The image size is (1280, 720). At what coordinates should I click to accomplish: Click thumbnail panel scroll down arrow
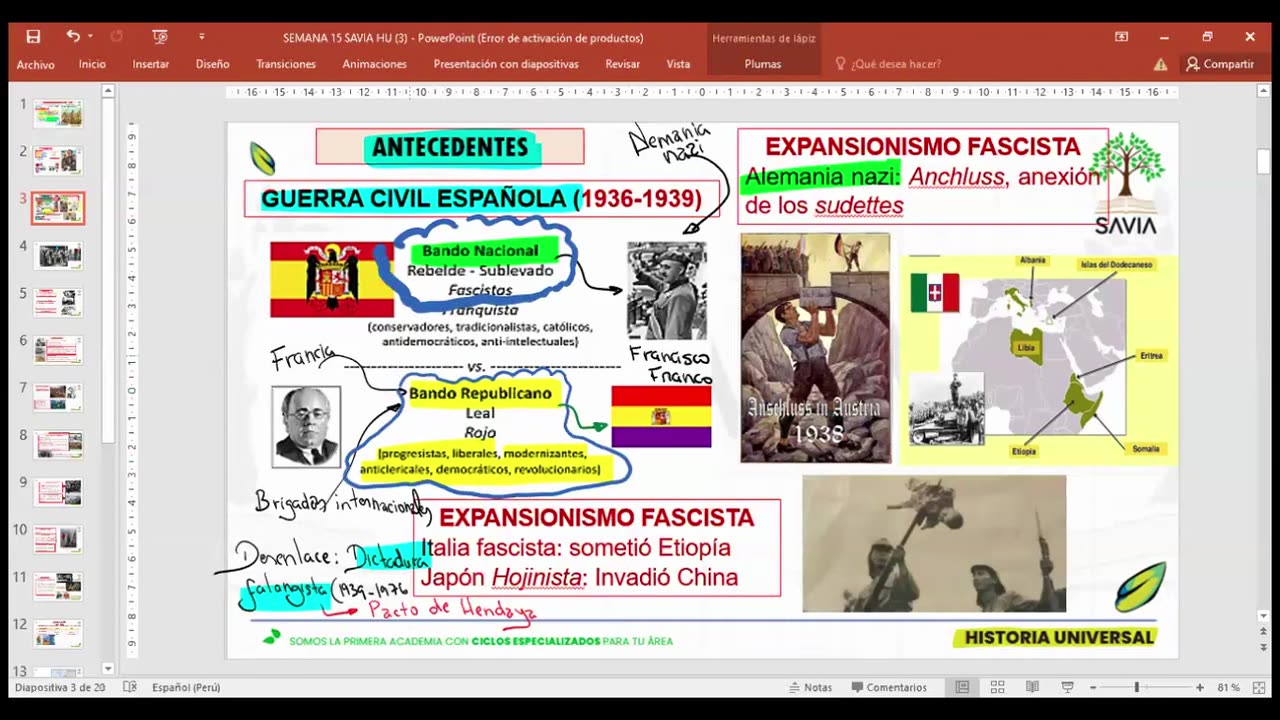(108, 669)
